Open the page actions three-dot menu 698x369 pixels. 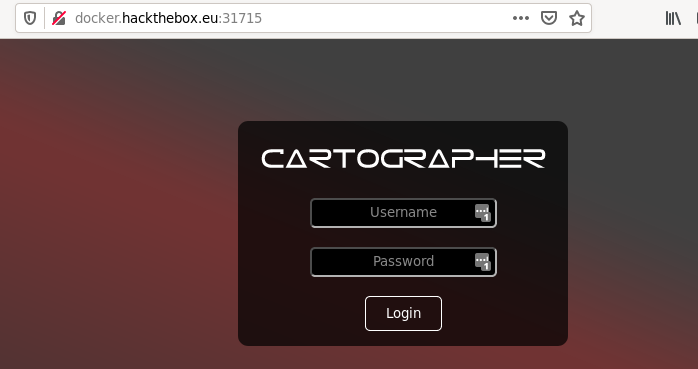click(x=520, y=18)
